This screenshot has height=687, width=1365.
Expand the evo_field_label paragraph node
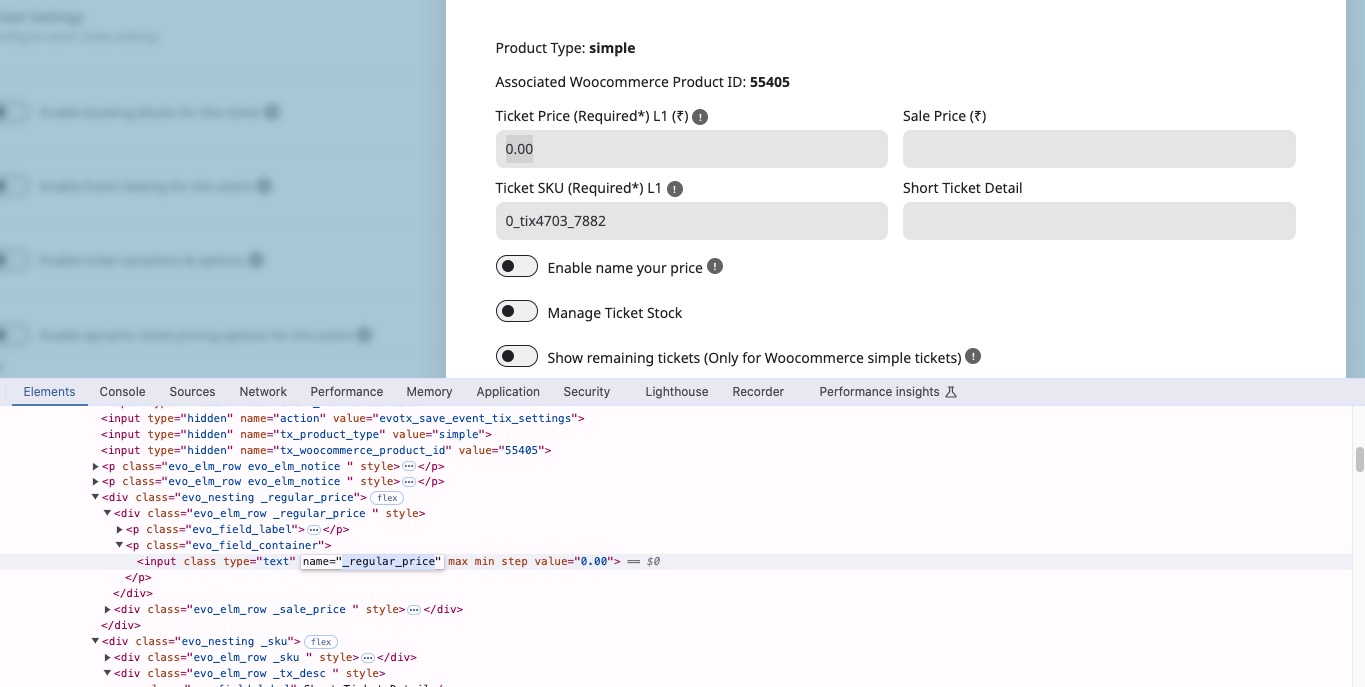click(x=120, y=529)
